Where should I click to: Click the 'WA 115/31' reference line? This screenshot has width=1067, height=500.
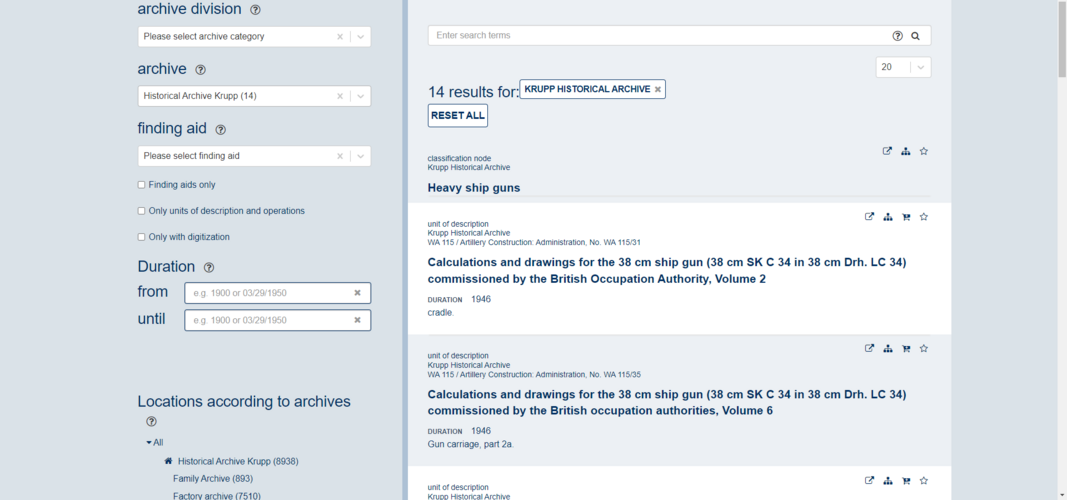coord(534,242)
